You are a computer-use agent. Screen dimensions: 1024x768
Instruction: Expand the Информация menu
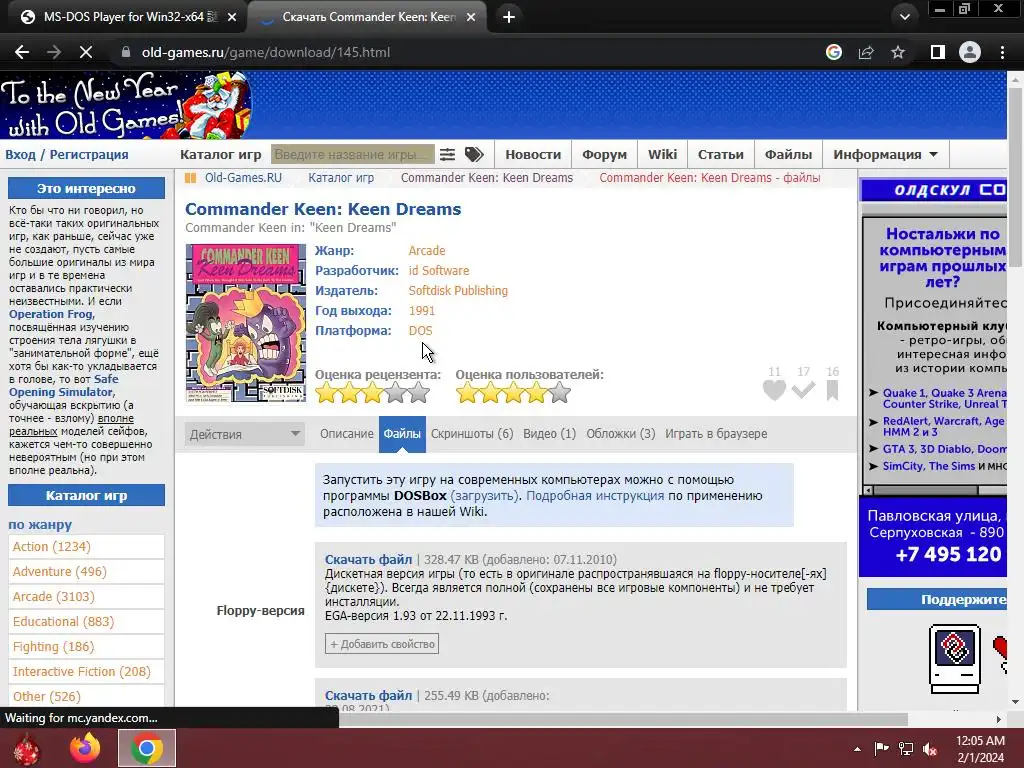(x=885, y=155)
